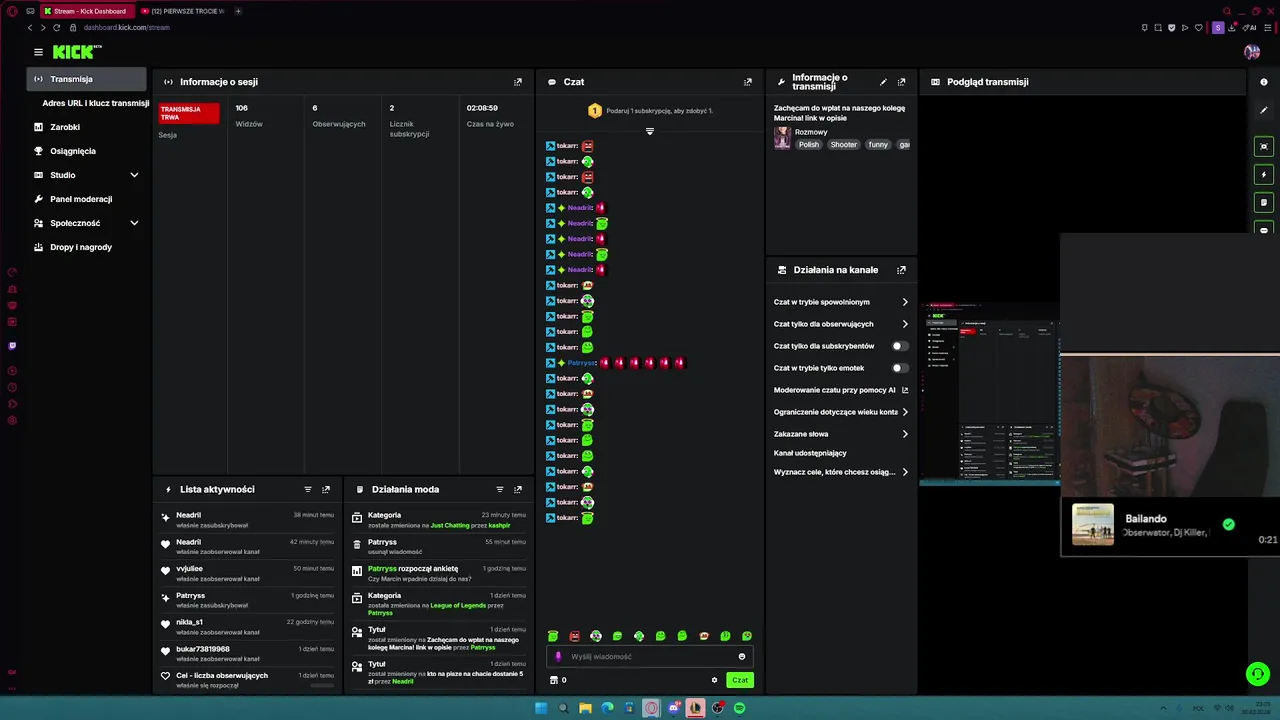Expand the Studio sidebar section

pyautogui.click(x=134, y=175)
